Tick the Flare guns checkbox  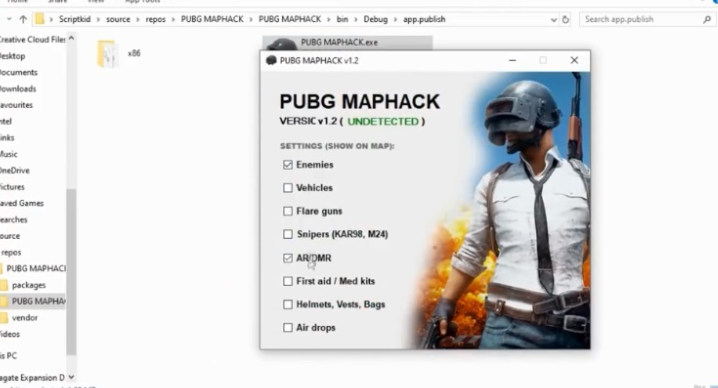[288, 211]
